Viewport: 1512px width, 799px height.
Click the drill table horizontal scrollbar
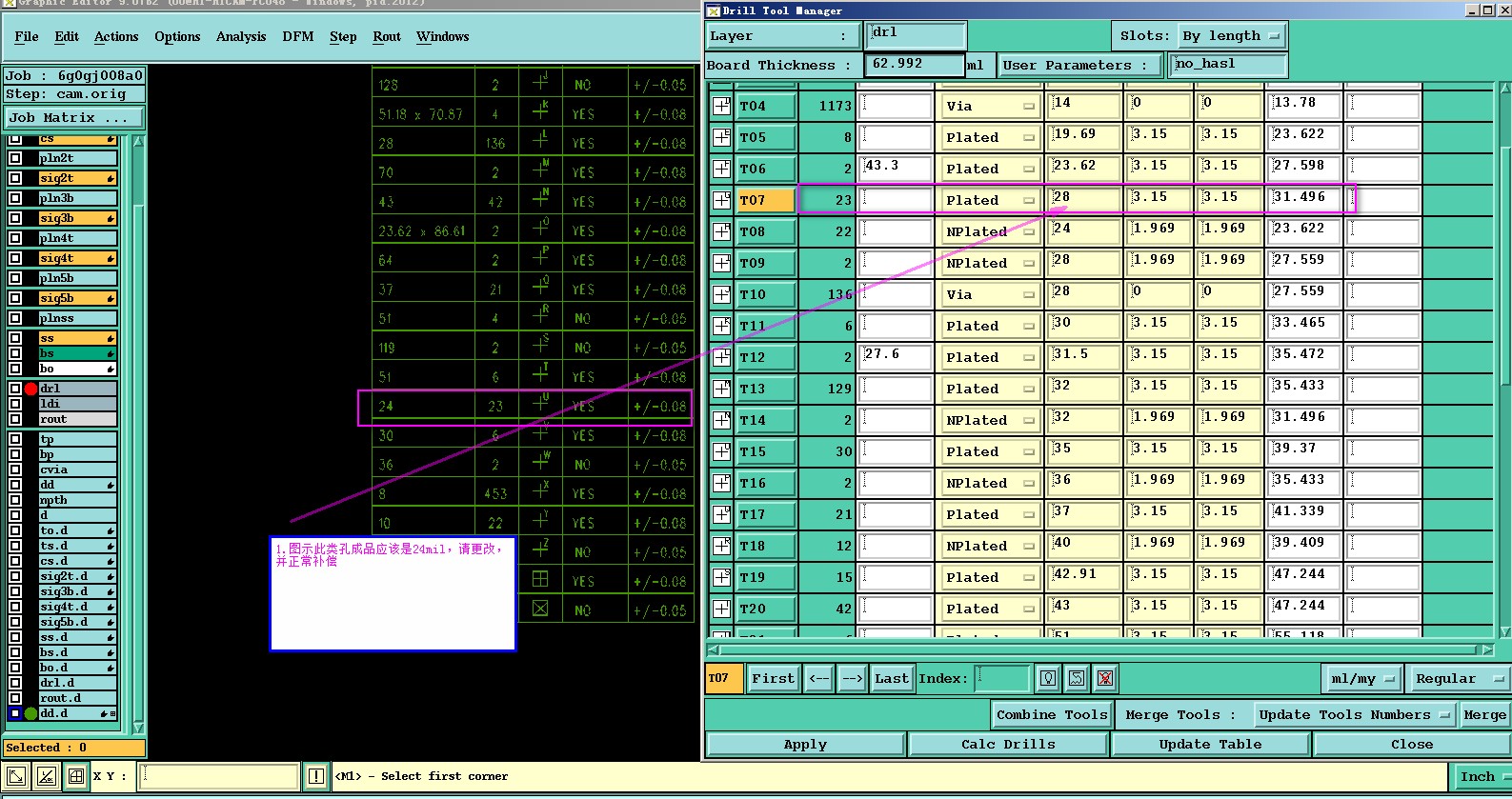(x=1099, y=649)
